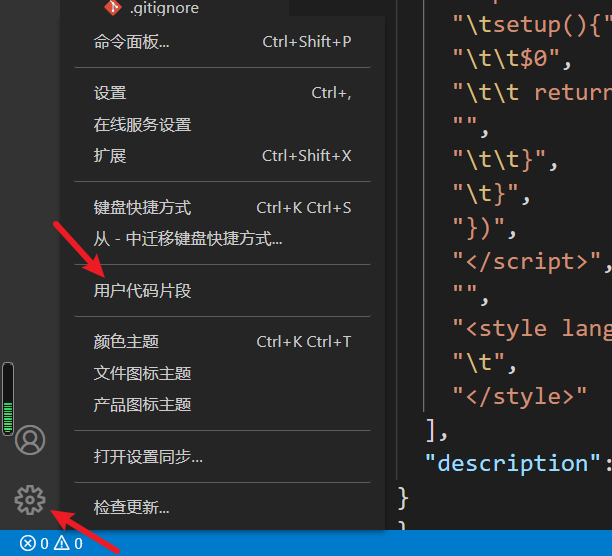Click the "\t\t return" line in editor

[x=532, y=93]
